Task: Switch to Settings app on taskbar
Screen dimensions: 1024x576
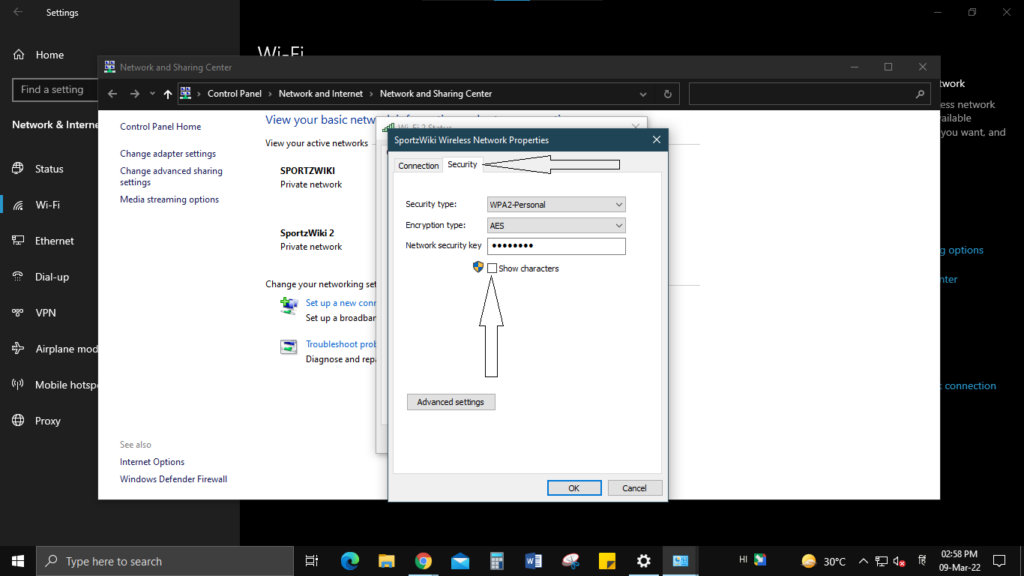Action: (643, 561)
